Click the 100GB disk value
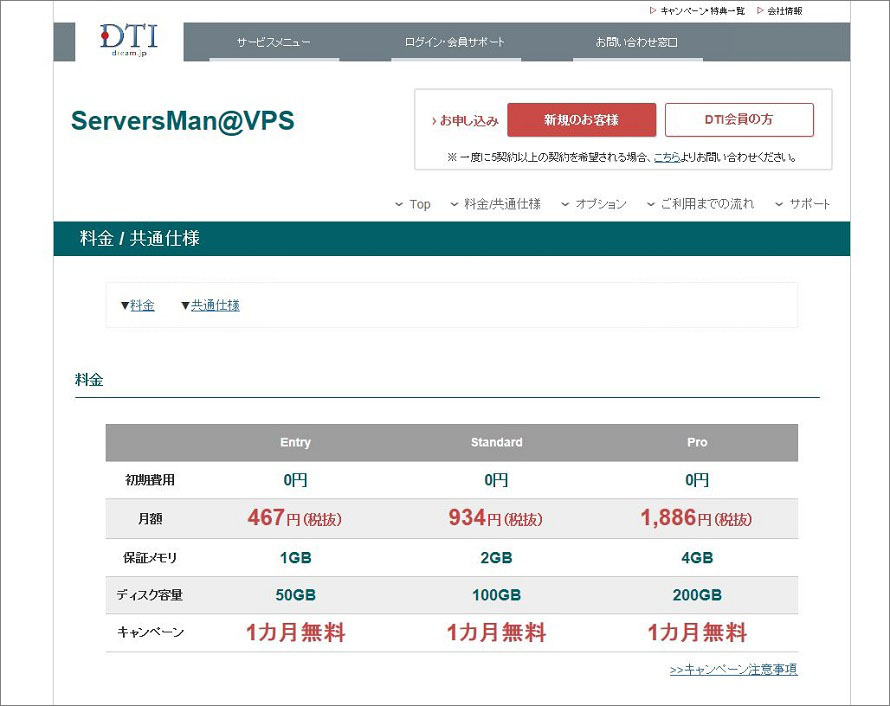 497,595
